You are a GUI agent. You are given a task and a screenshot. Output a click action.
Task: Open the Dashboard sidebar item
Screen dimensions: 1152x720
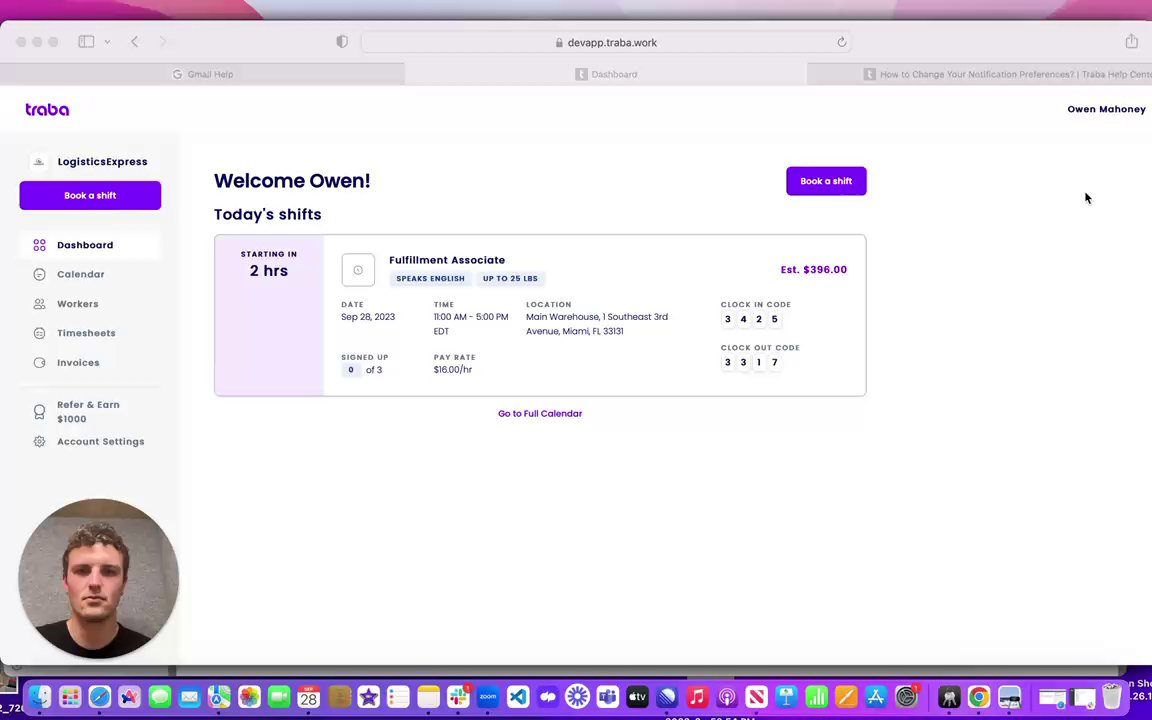(x=90, y=245)
